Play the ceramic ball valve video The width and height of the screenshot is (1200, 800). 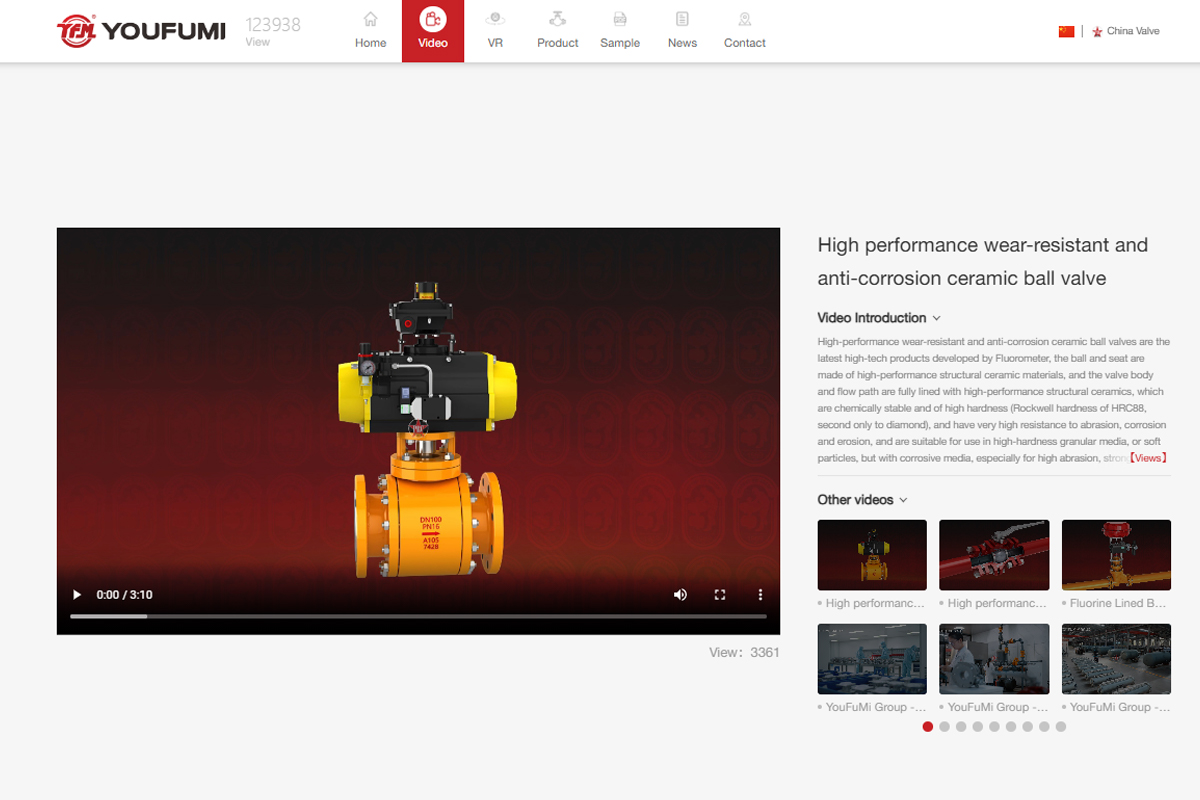[x=77, y=595]
